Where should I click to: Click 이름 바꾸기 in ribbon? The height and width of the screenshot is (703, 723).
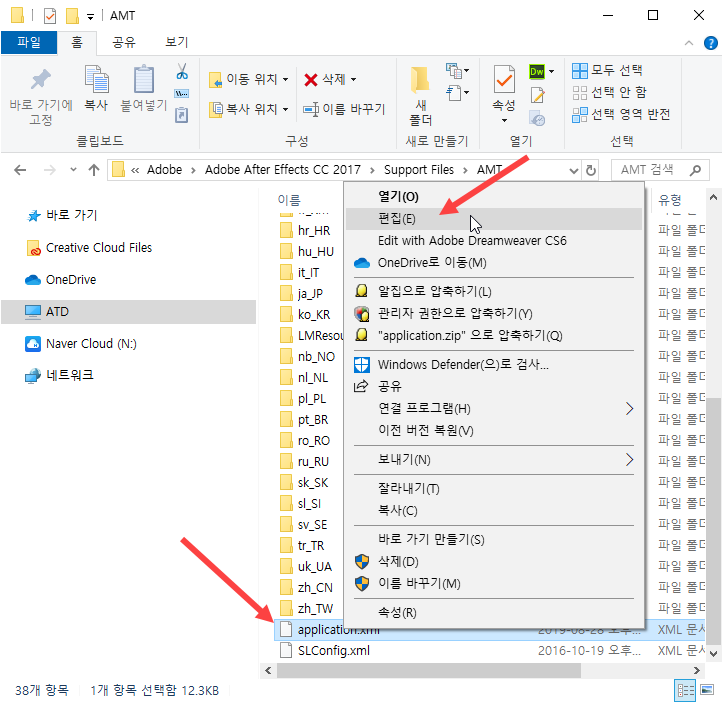point(344,109)
